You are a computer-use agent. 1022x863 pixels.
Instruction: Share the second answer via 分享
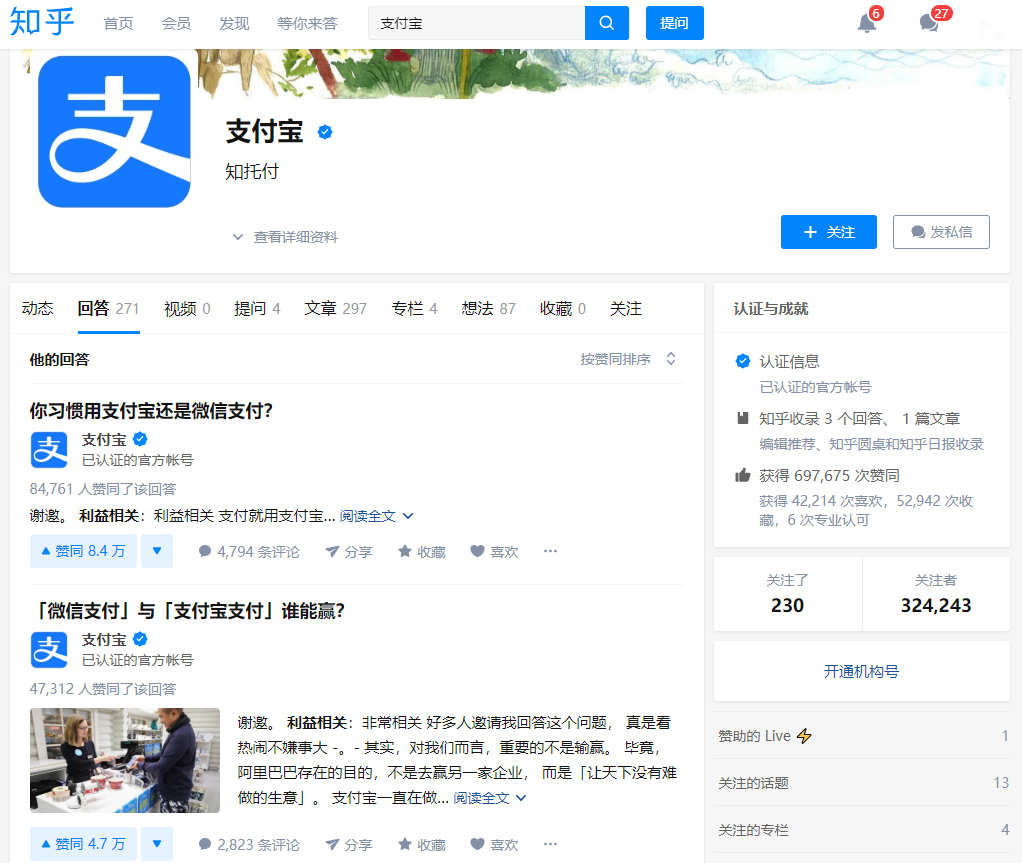pyautogui.click(x=349, y=844)
